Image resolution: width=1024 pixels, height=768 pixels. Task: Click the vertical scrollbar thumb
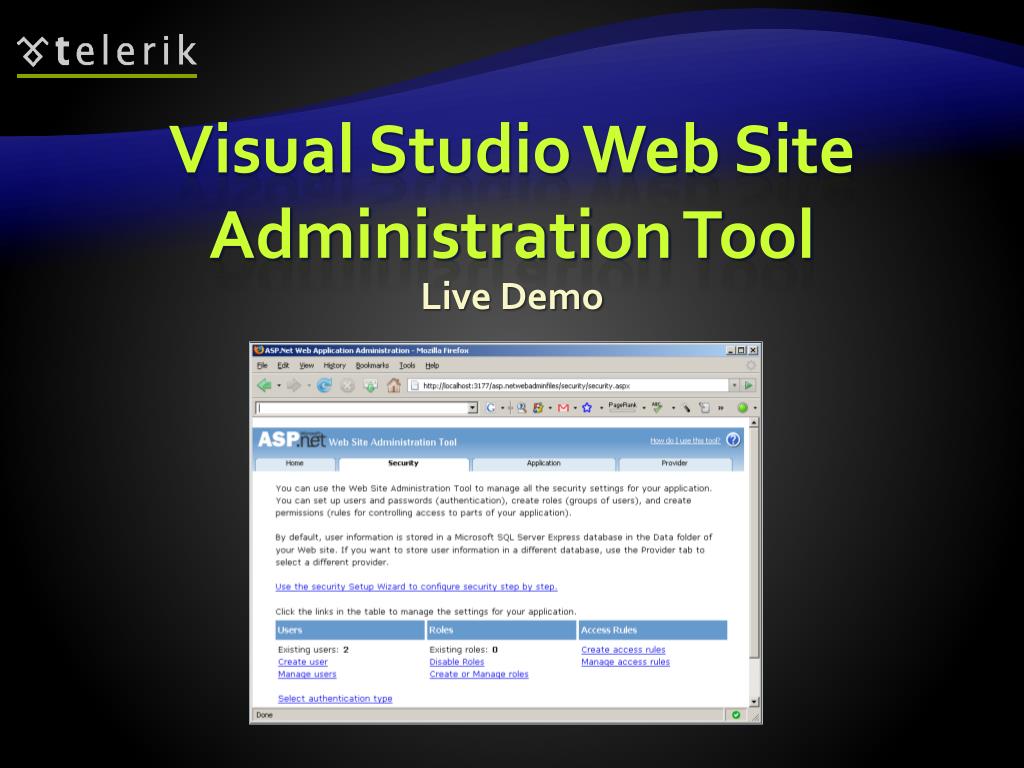pyautogui.click(x=754, y=543)
